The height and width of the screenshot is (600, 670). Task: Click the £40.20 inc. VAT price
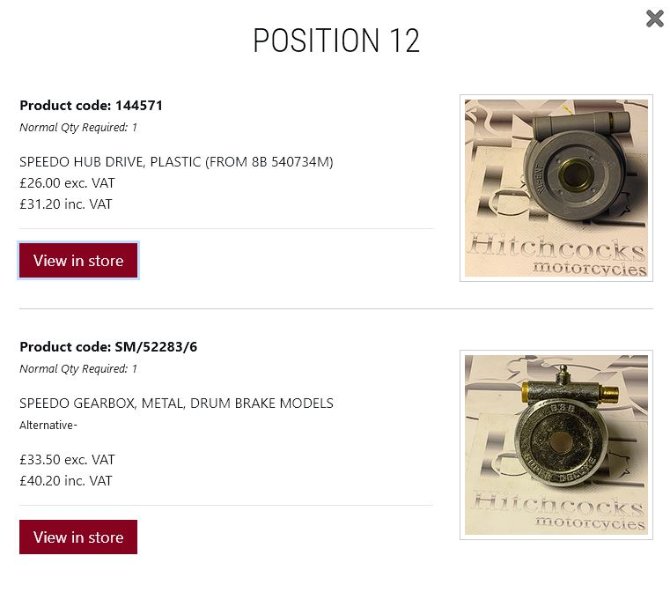(66, 481)
